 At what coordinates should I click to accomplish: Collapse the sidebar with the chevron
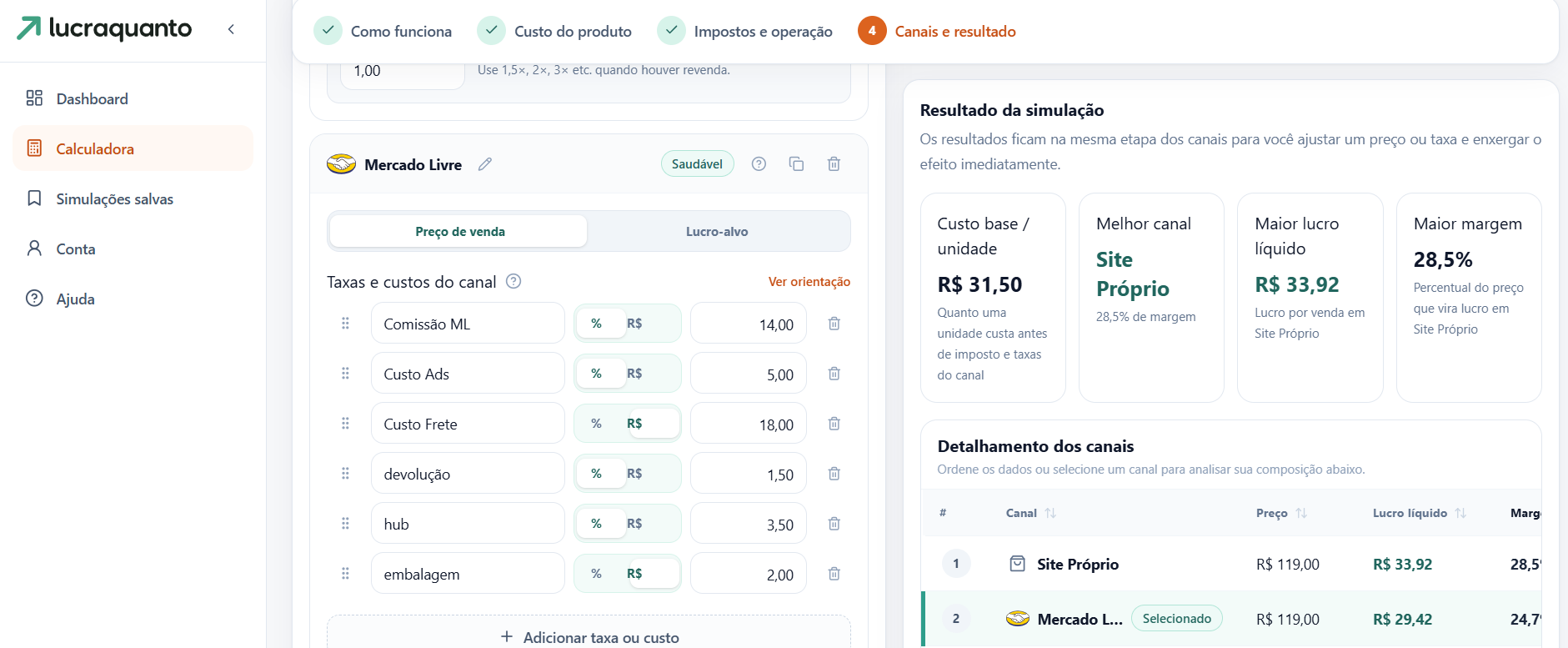[231, 29]
